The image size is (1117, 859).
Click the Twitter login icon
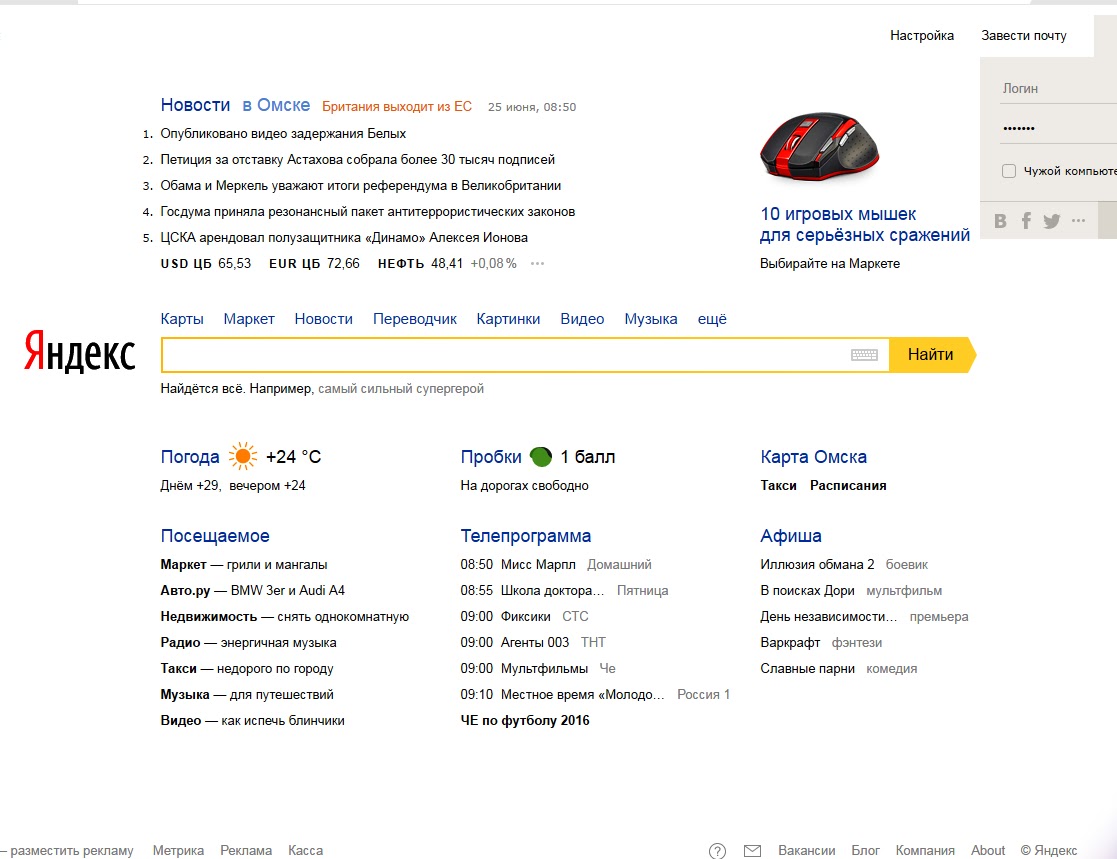click(1051, 221)
